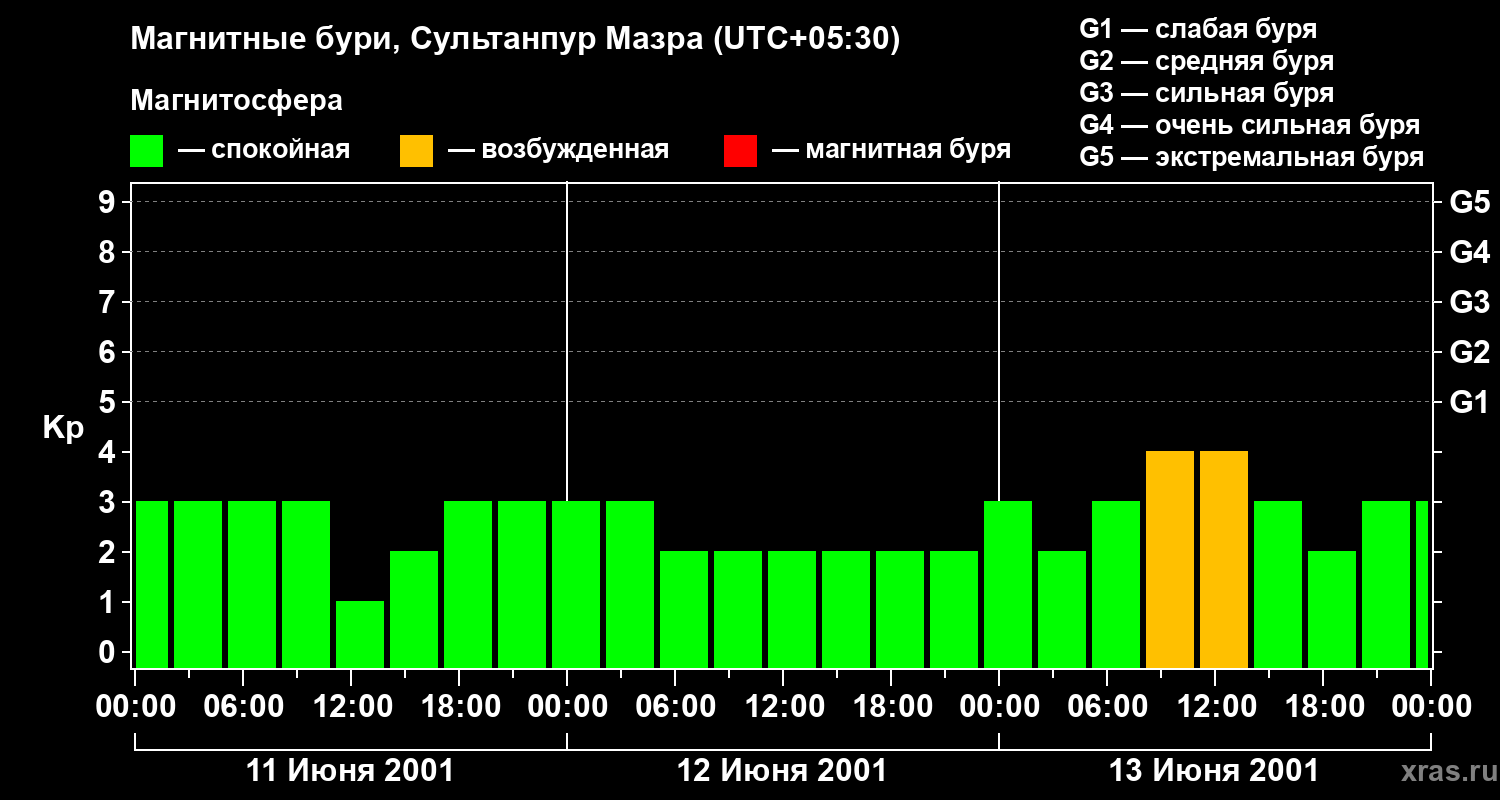The image size is (1500, 800).
Task: Click the G3 label on the right axis
Action: point(1470,302)
